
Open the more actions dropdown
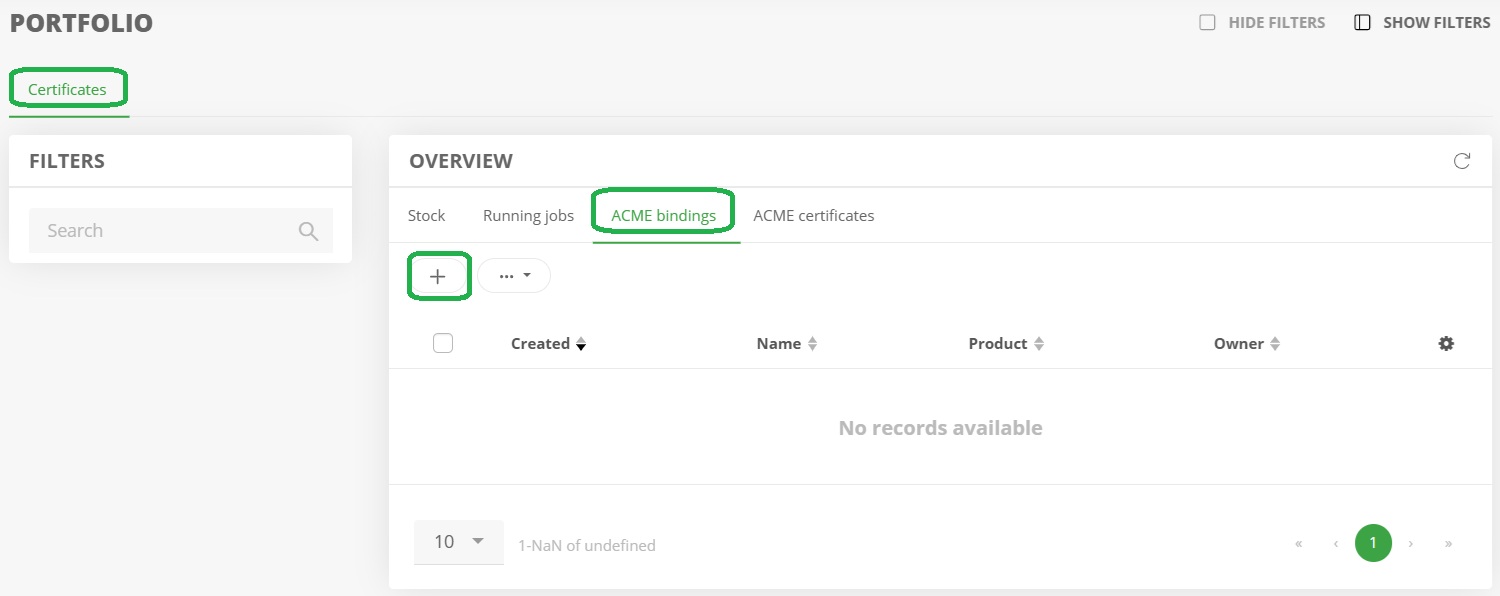pos(514,276)
